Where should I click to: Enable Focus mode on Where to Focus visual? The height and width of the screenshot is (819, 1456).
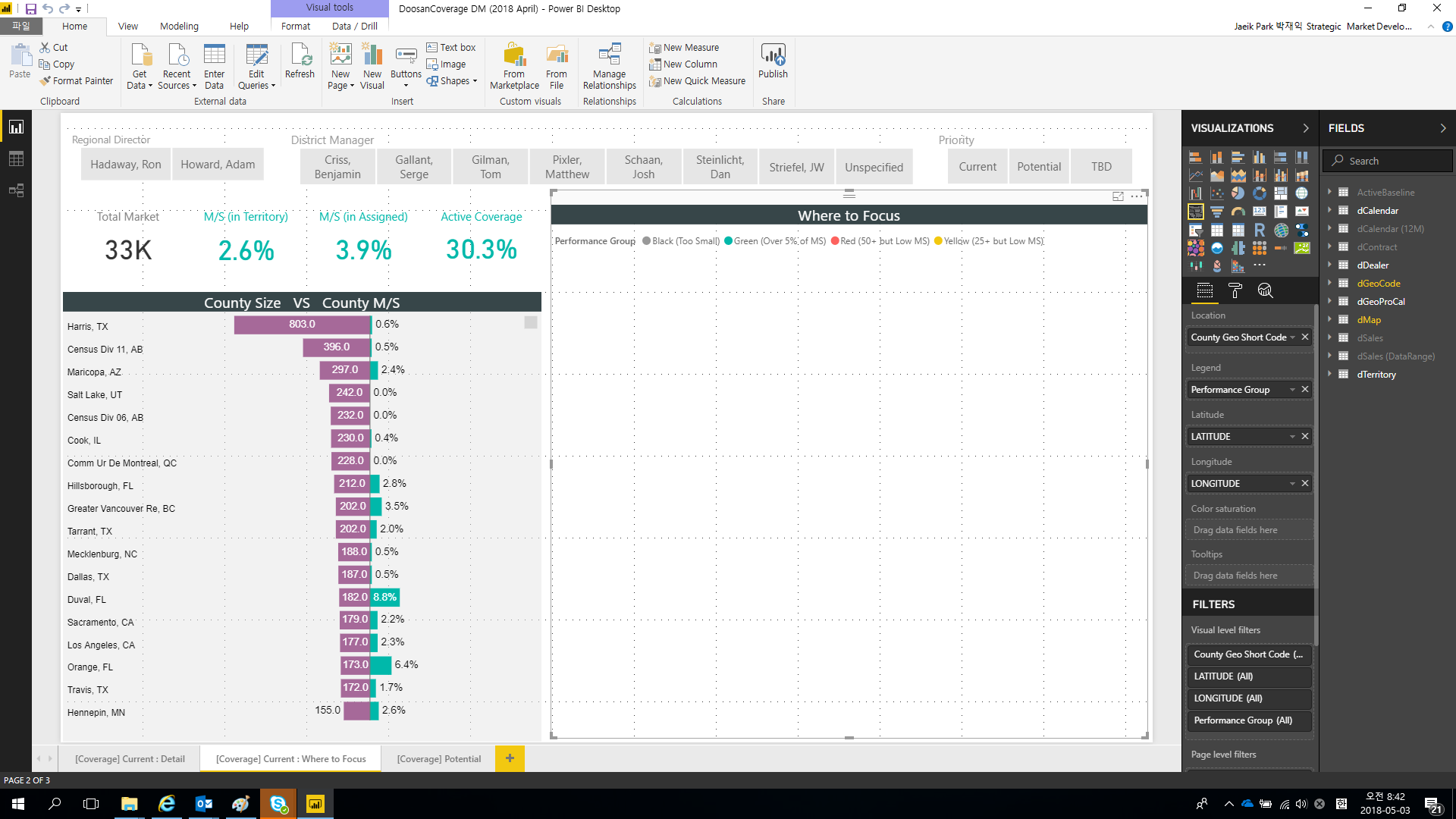pos(1118,196)
